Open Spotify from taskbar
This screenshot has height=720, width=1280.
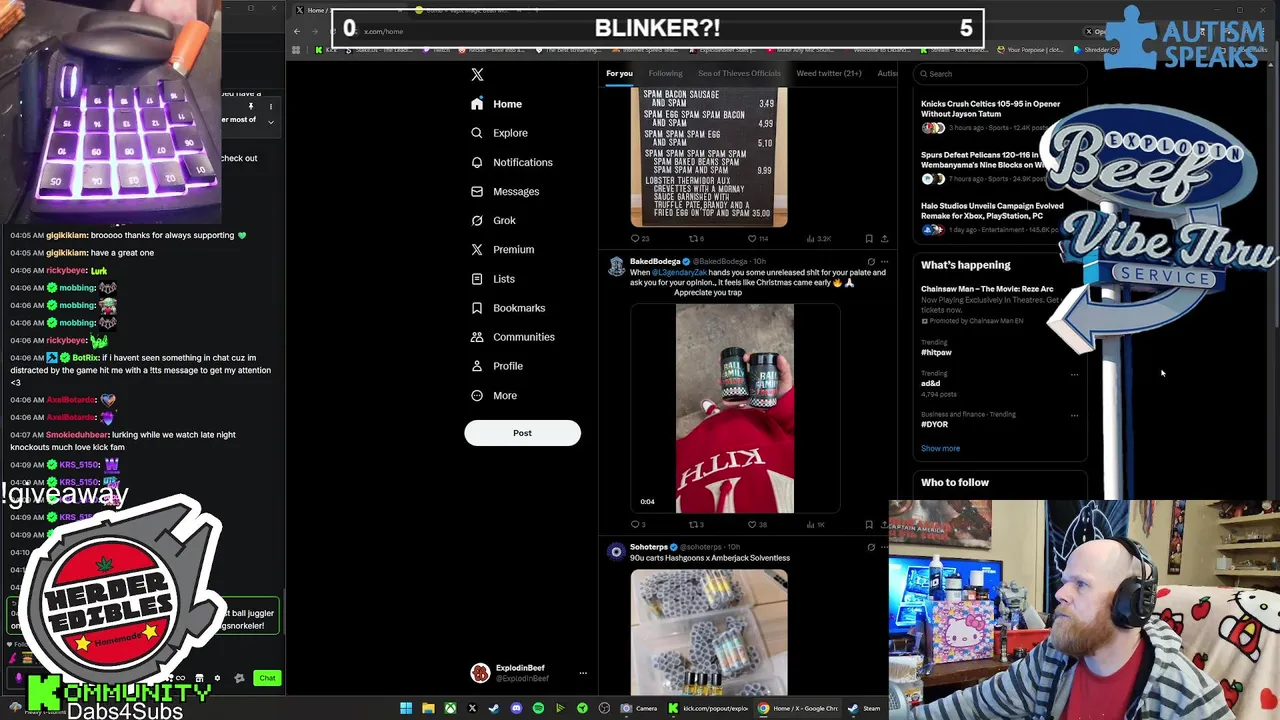(x=538, y=709)
